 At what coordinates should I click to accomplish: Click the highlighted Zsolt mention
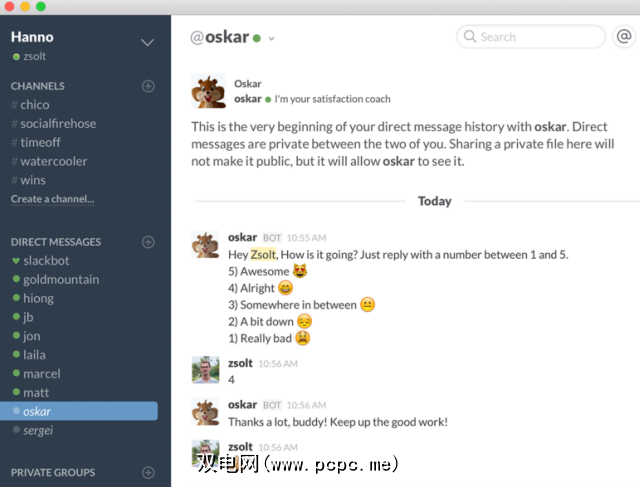point(265,255)
